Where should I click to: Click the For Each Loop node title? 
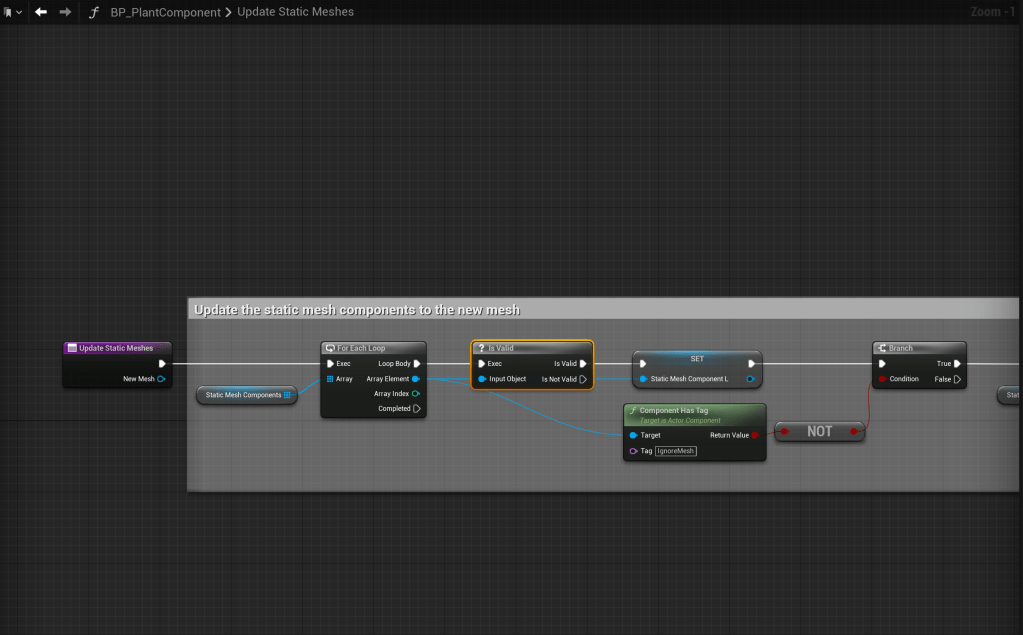tap(362, 348)
